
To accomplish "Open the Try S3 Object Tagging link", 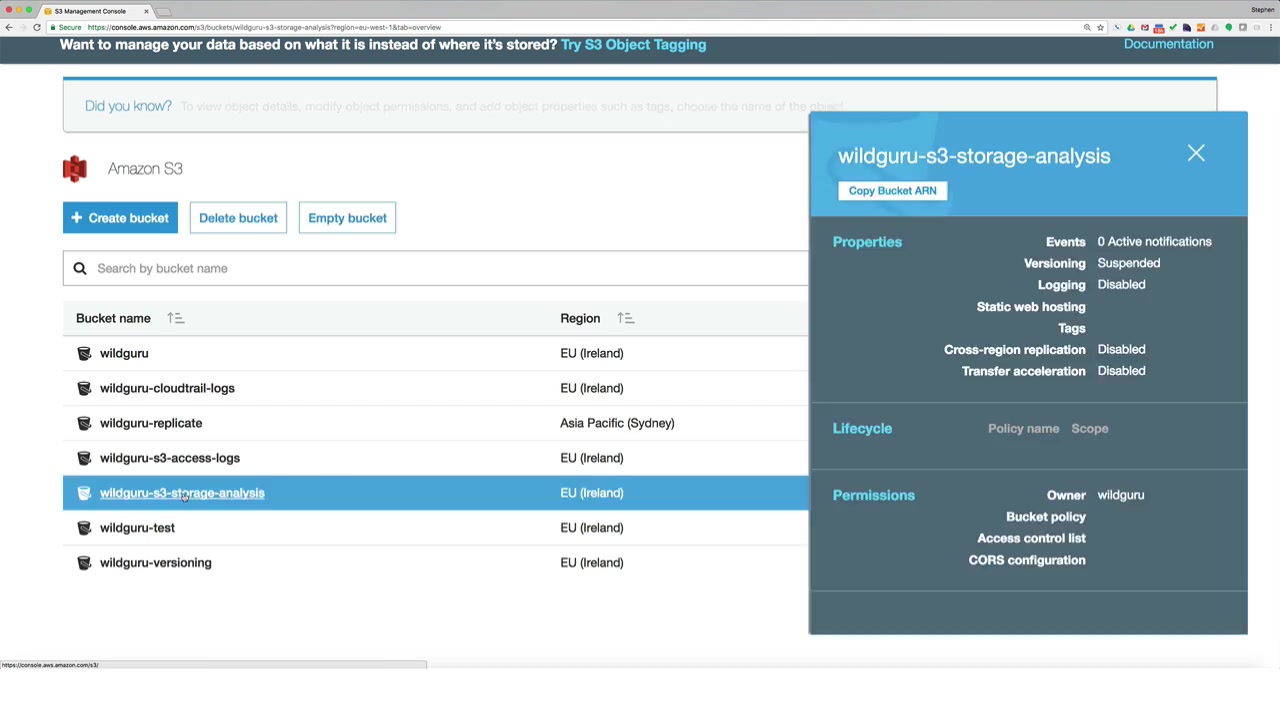I will 633,44.
